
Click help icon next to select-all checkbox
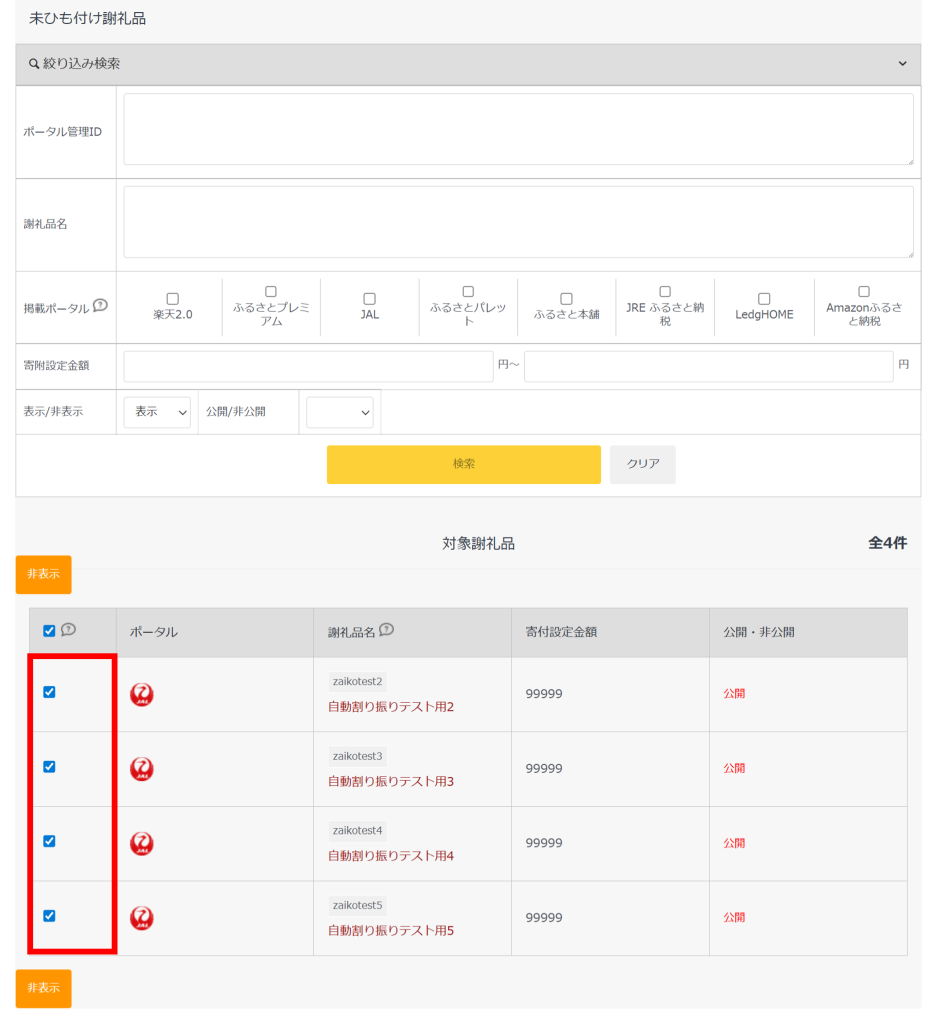coord(68,630)
